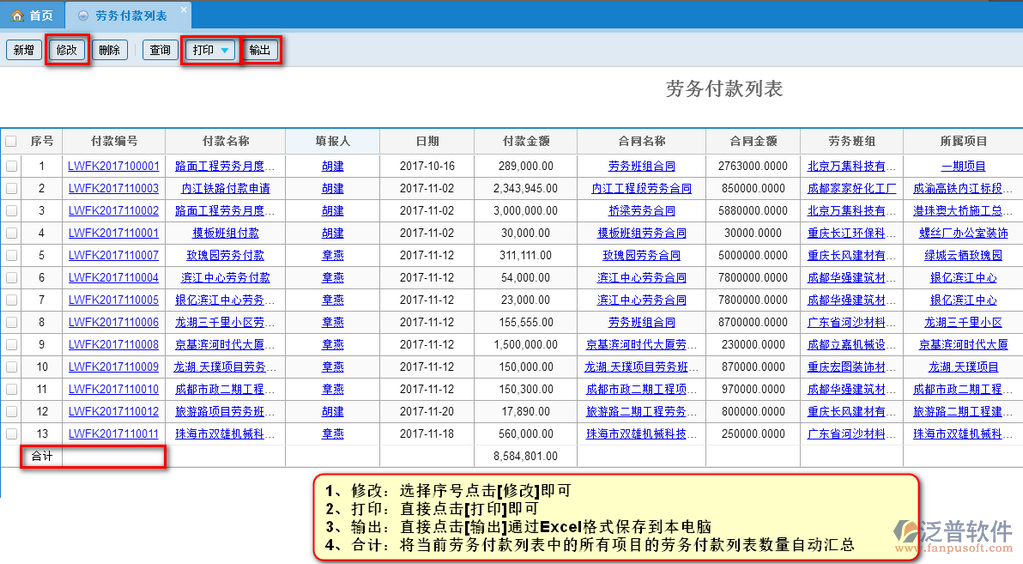Click the home icon on the 首页 tab
The width and height of the screenshot is (1023, 564).
pyautogui.click(x=17, y=15)
